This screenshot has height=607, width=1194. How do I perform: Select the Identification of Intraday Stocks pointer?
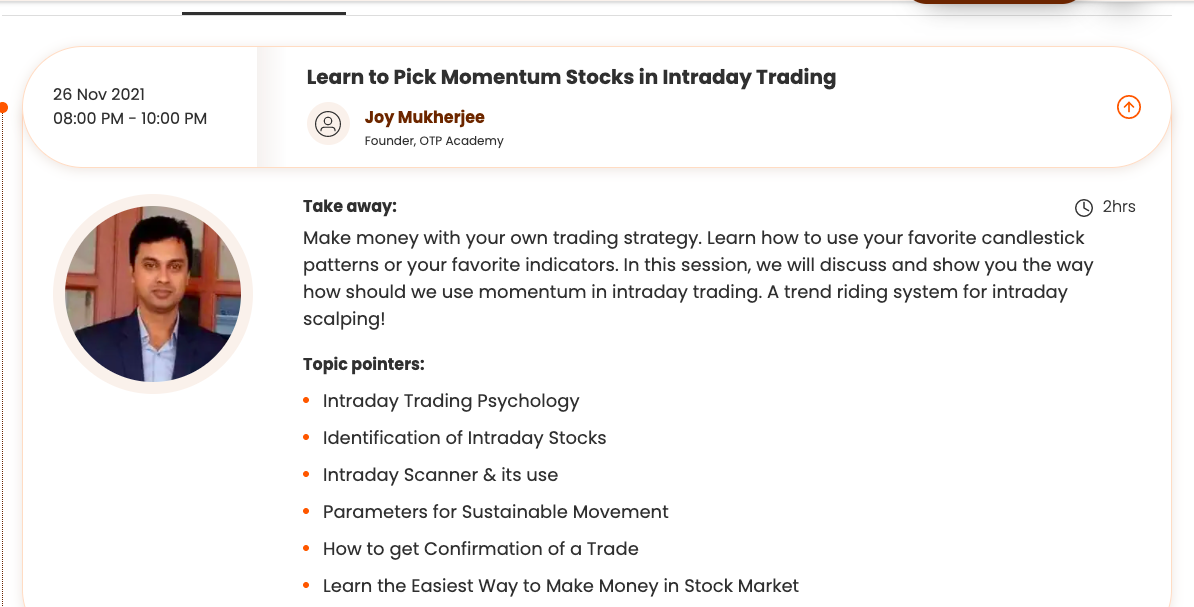pos(464,438)
